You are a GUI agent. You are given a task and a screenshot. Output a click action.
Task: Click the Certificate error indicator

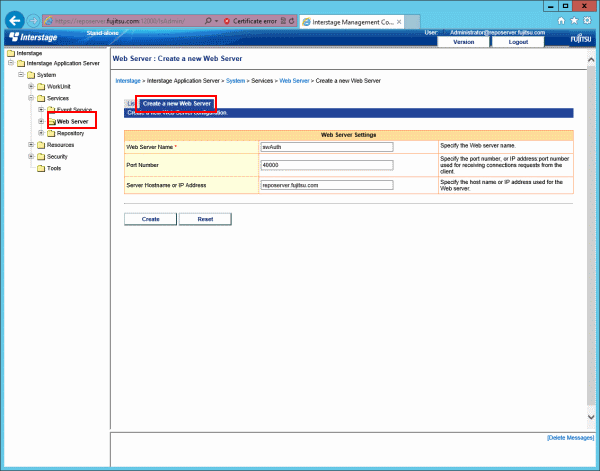250,21
